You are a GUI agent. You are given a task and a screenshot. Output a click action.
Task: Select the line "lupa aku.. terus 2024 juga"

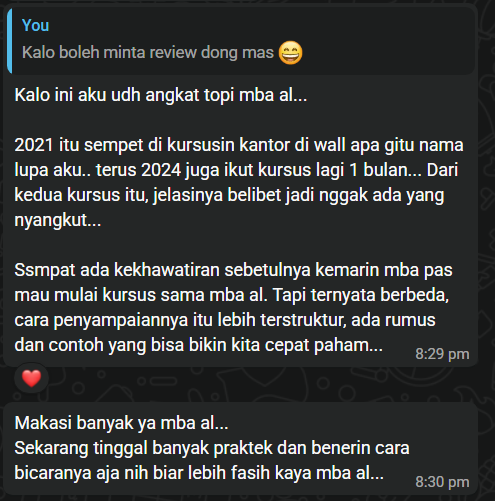pos(236,170)
